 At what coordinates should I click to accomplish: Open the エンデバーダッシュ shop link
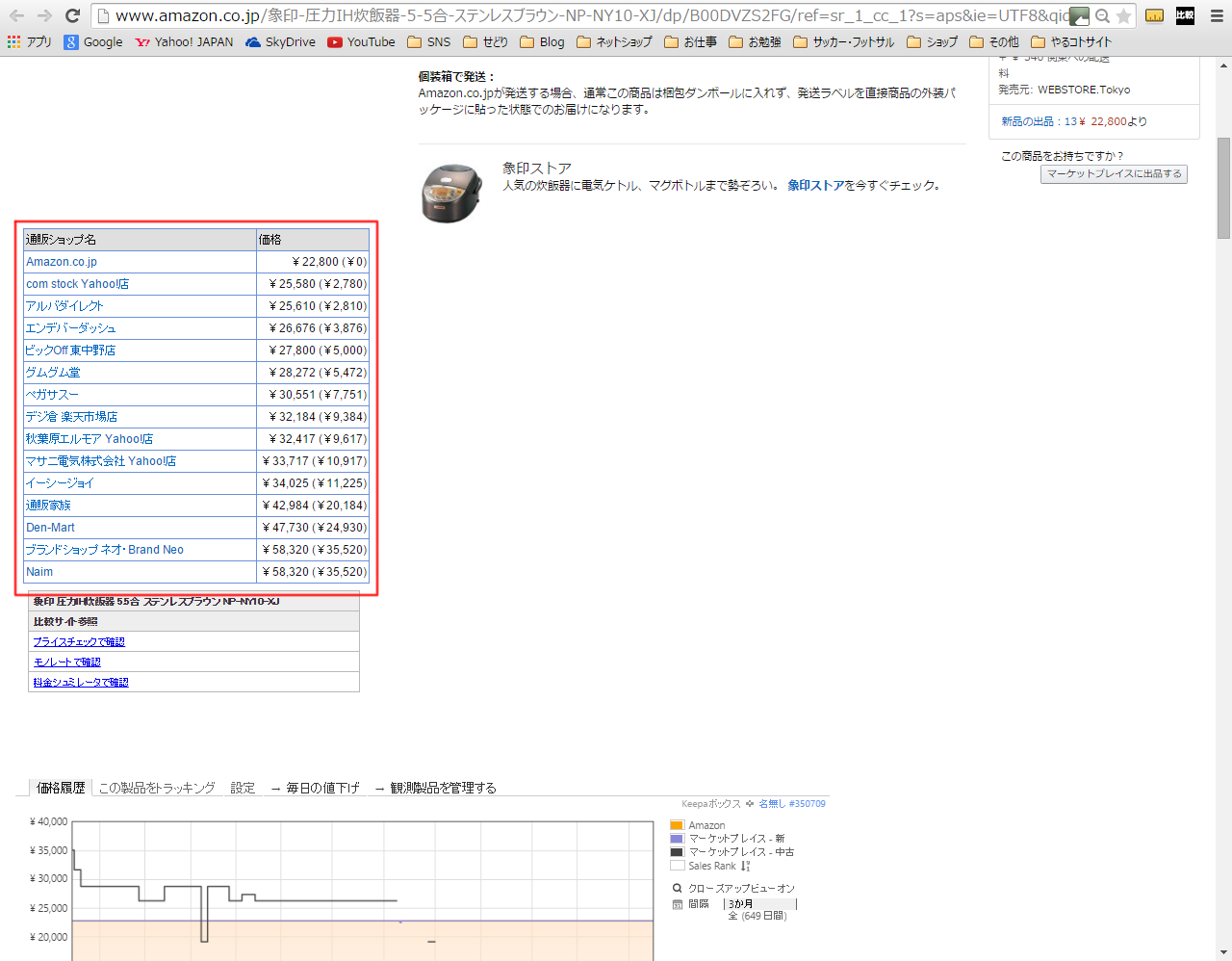click(x=71, y=328)
